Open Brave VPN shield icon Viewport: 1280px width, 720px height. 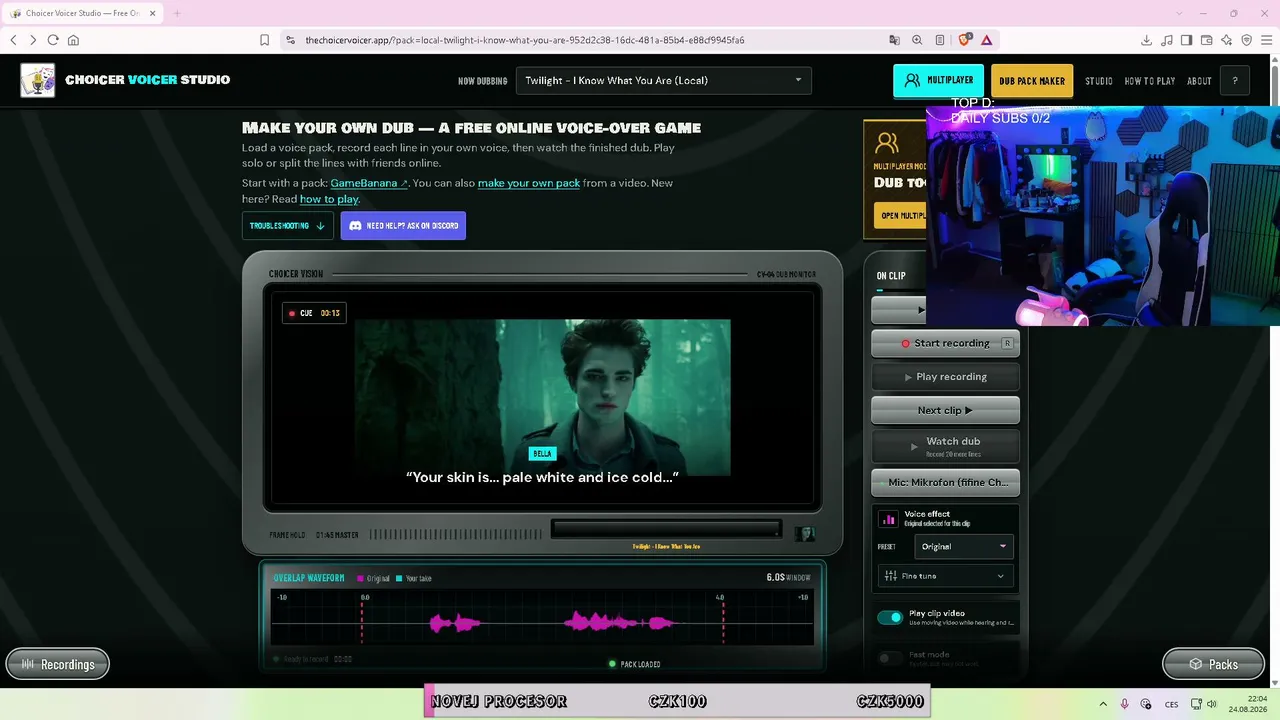click(x=1246, y=40)
